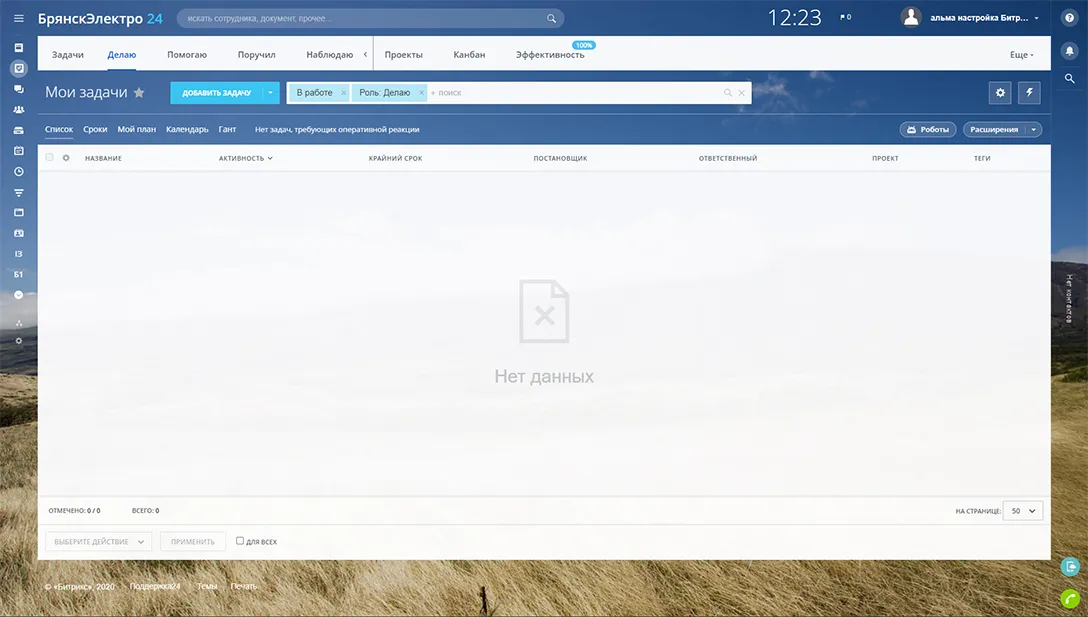Switch to the Помогаю tab
Screen dimensions: 1088x617
[187, 55]
